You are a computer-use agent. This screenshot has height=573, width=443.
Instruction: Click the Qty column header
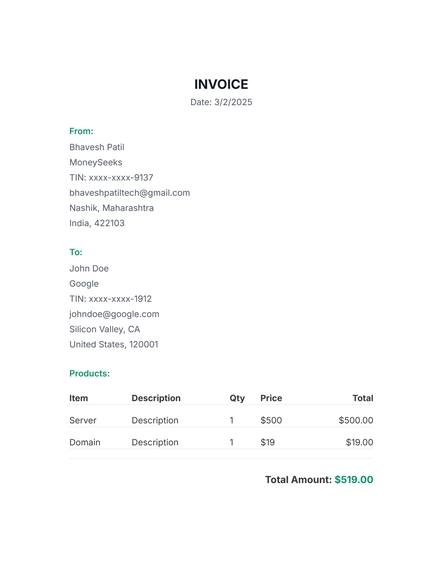[x=237, y=398]
